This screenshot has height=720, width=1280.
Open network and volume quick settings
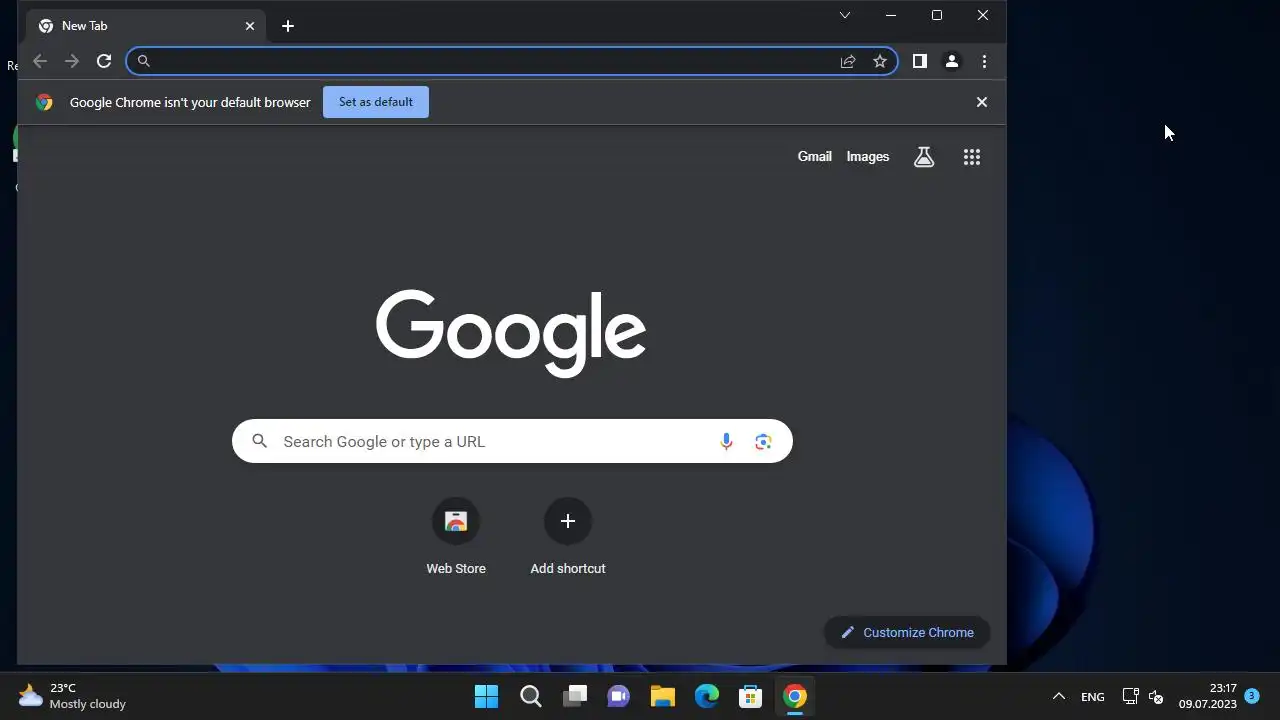1143,696
